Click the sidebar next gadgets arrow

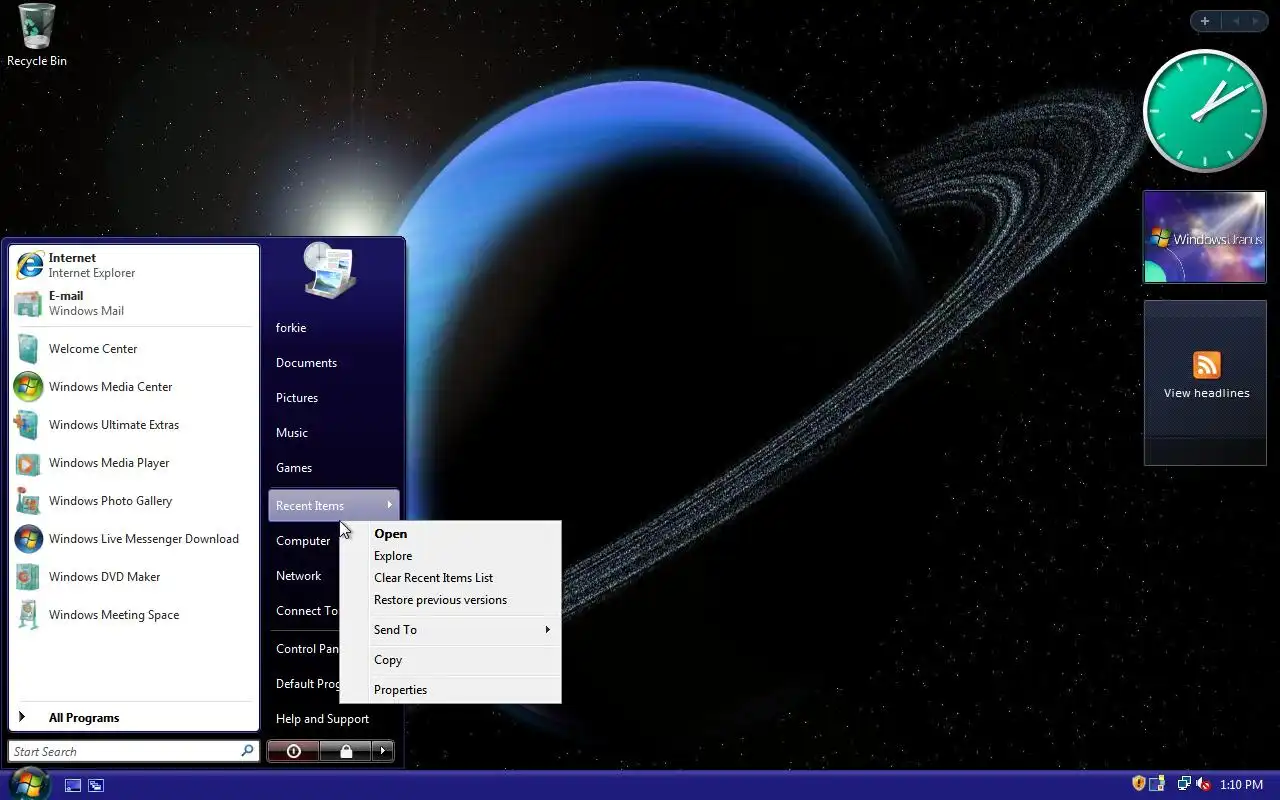(x=1256, y=21)
